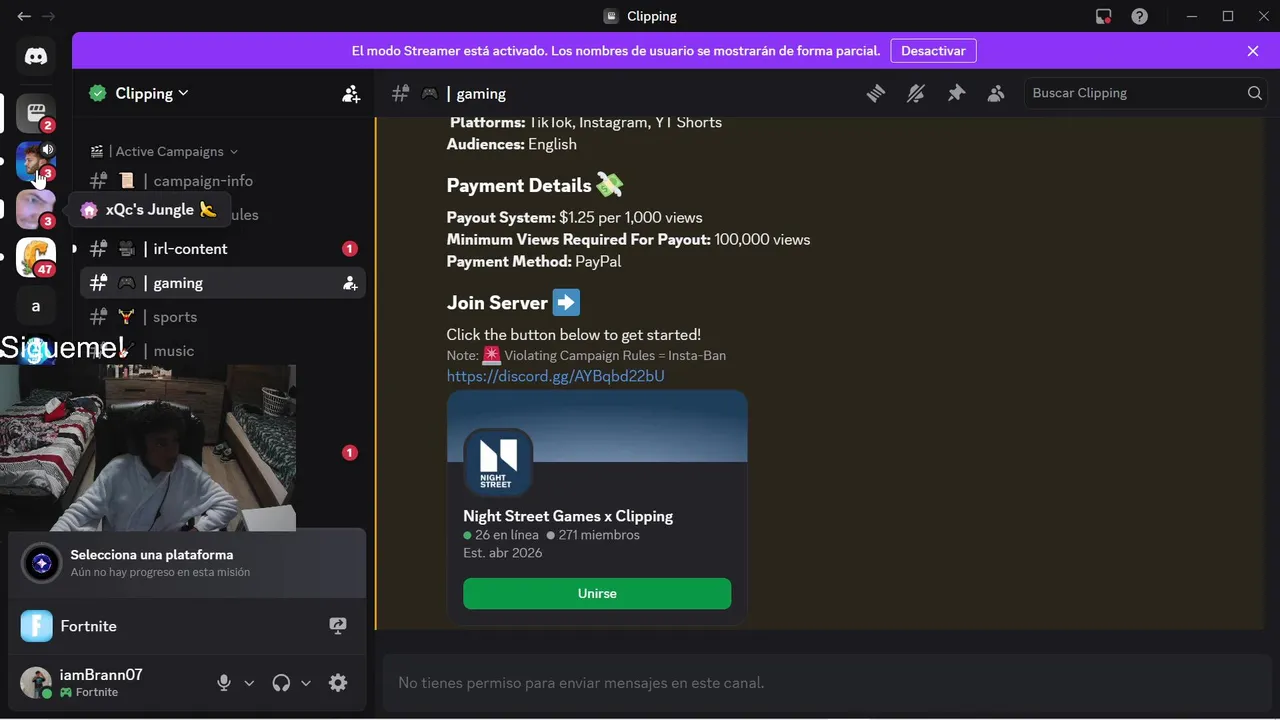Click Desactivar to disable Streamer mode

tap(933, 50)
